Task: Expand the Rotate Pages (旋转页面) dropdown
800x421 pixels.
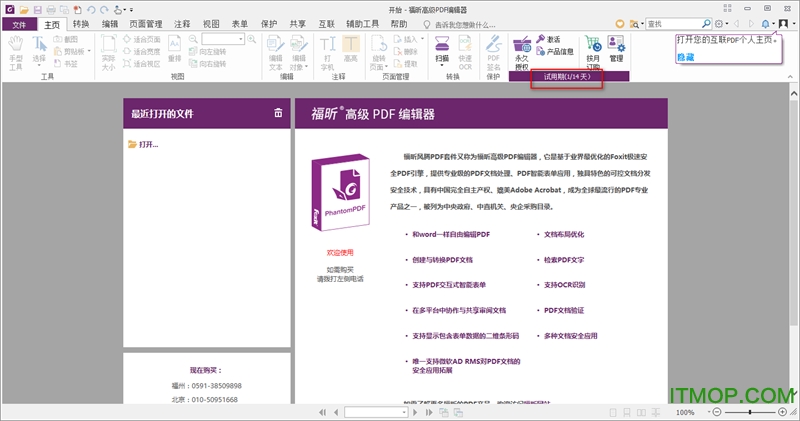Action: pos(386,67)
